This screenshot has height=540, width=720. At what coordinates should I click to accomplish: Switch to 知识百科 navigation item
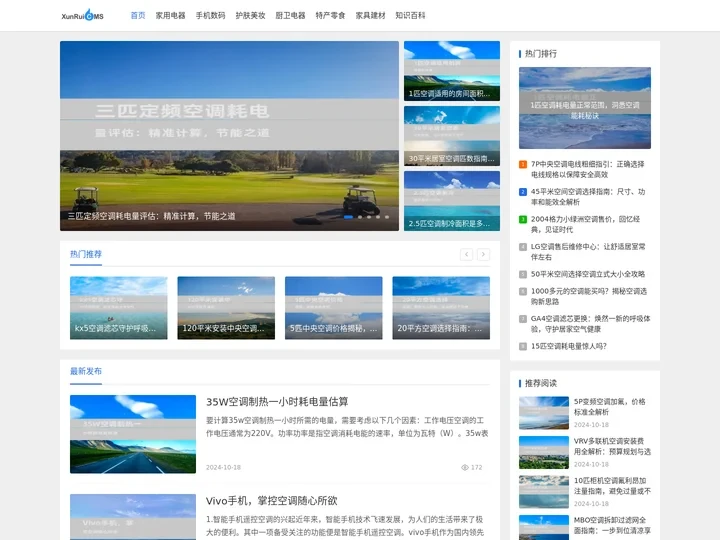tap(410, 16)
